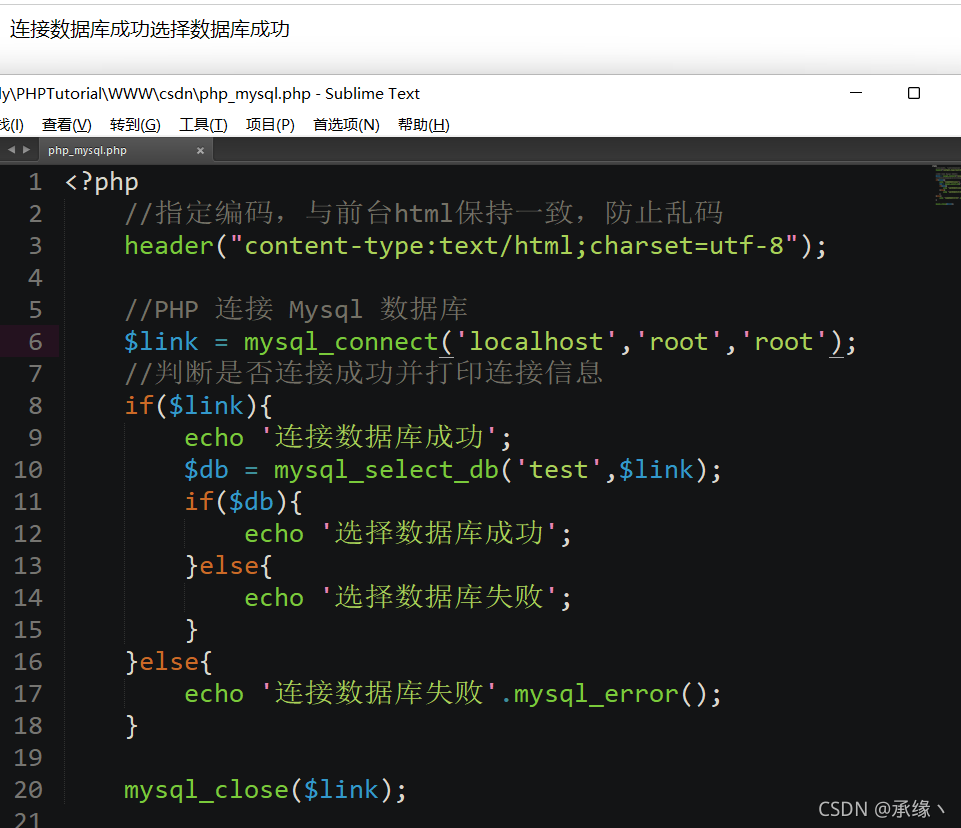This screenshot has height=828, width=961.
Task: Close the php_mysql.php tab
Action: click(x=200, y=150)
